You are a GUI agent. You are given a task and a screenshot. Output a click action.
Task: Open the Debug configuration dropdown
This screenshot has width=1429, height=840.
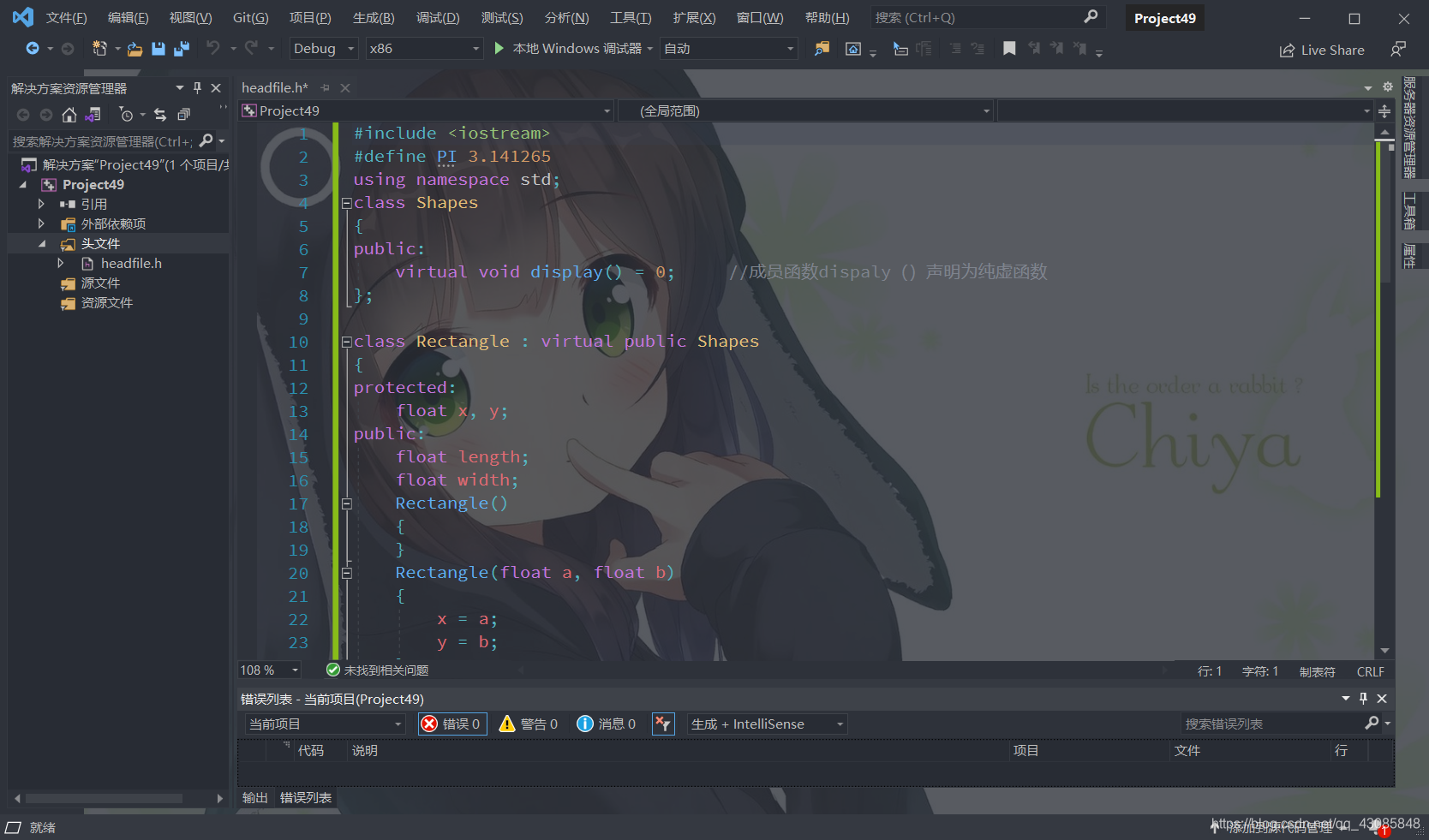pyautogui.click(x=324, y=49)
